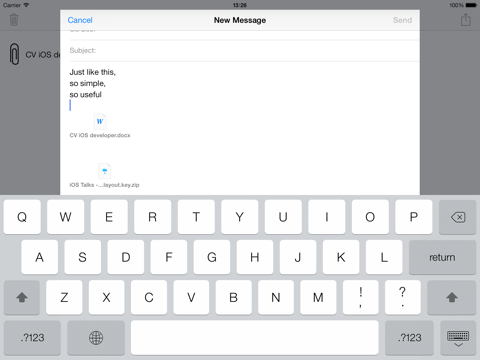Tap the V key
480x360 pixels.
point(191,297)
